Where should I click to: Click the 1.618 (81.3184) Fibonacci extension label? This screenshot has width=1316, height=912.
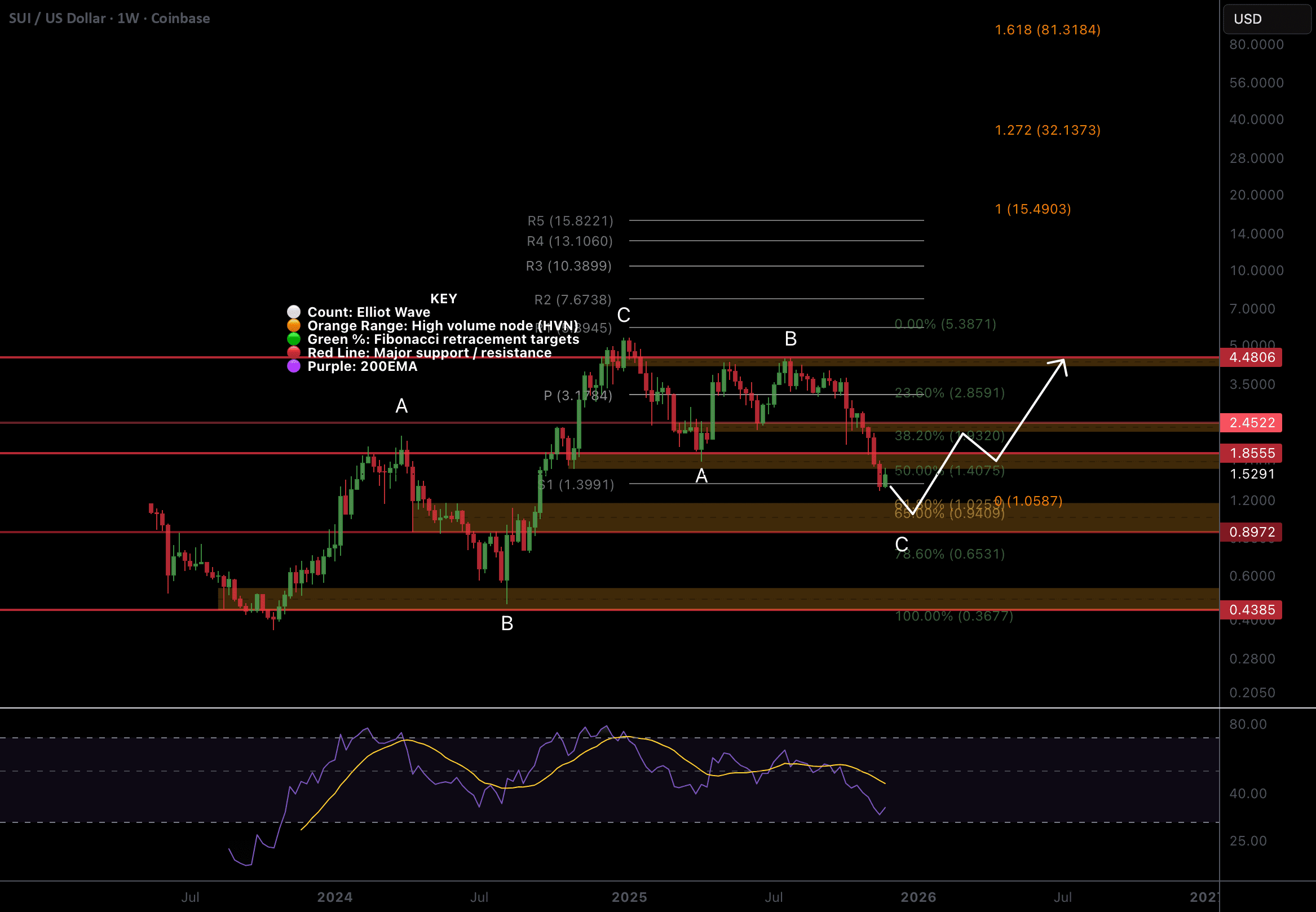click(x=1047, y=30)
